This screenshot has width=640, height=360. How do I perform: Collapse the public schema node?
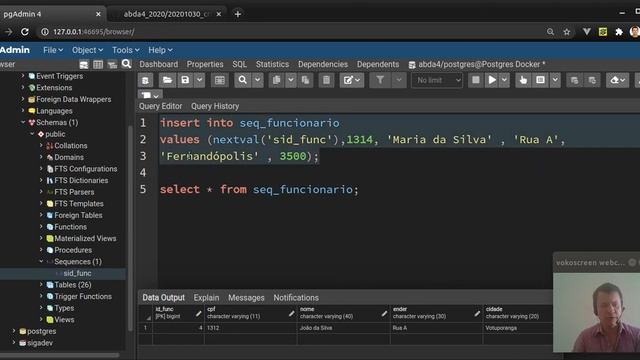click(x=33, y=134)
